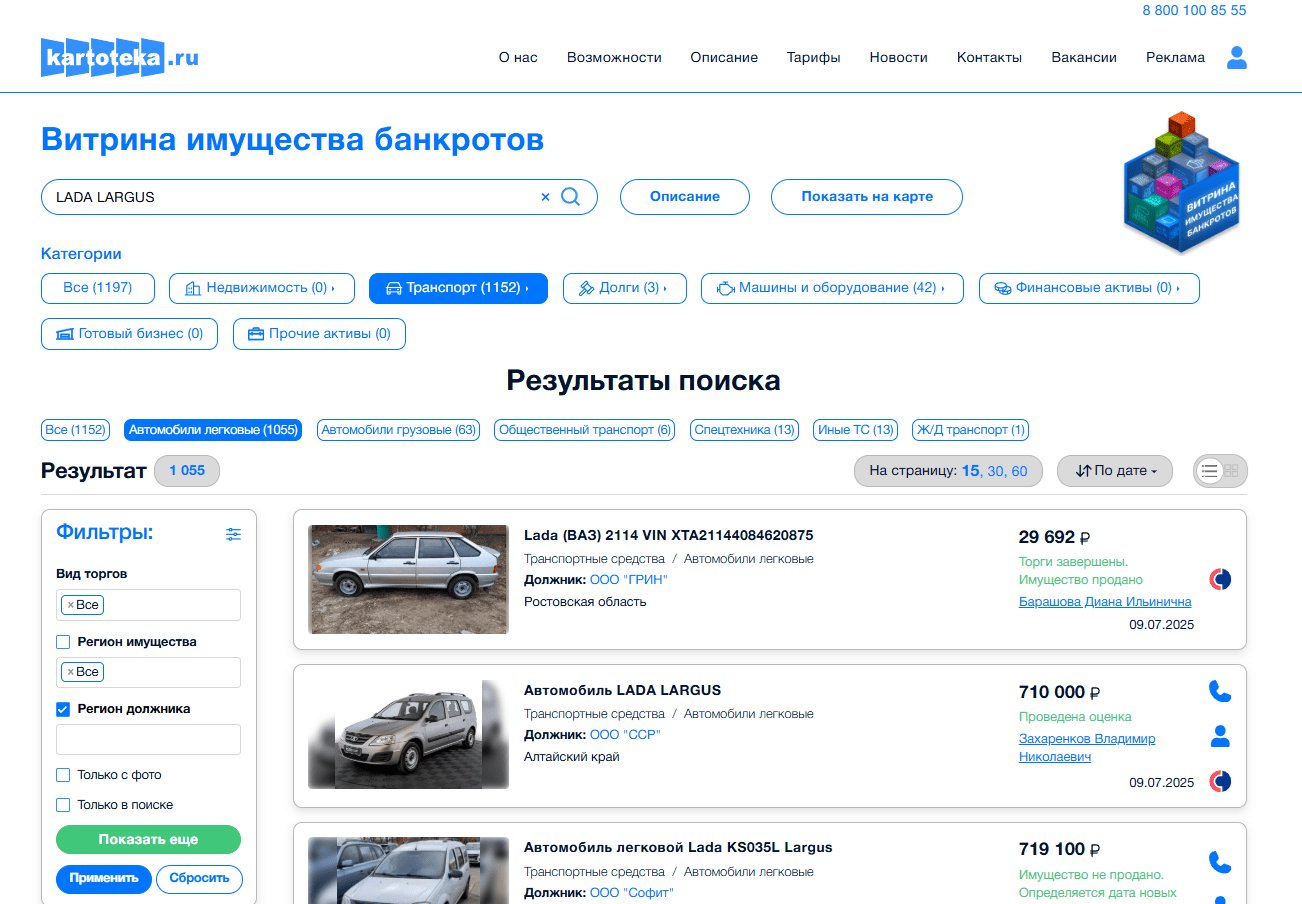Click the magnifier search icon

570,197
